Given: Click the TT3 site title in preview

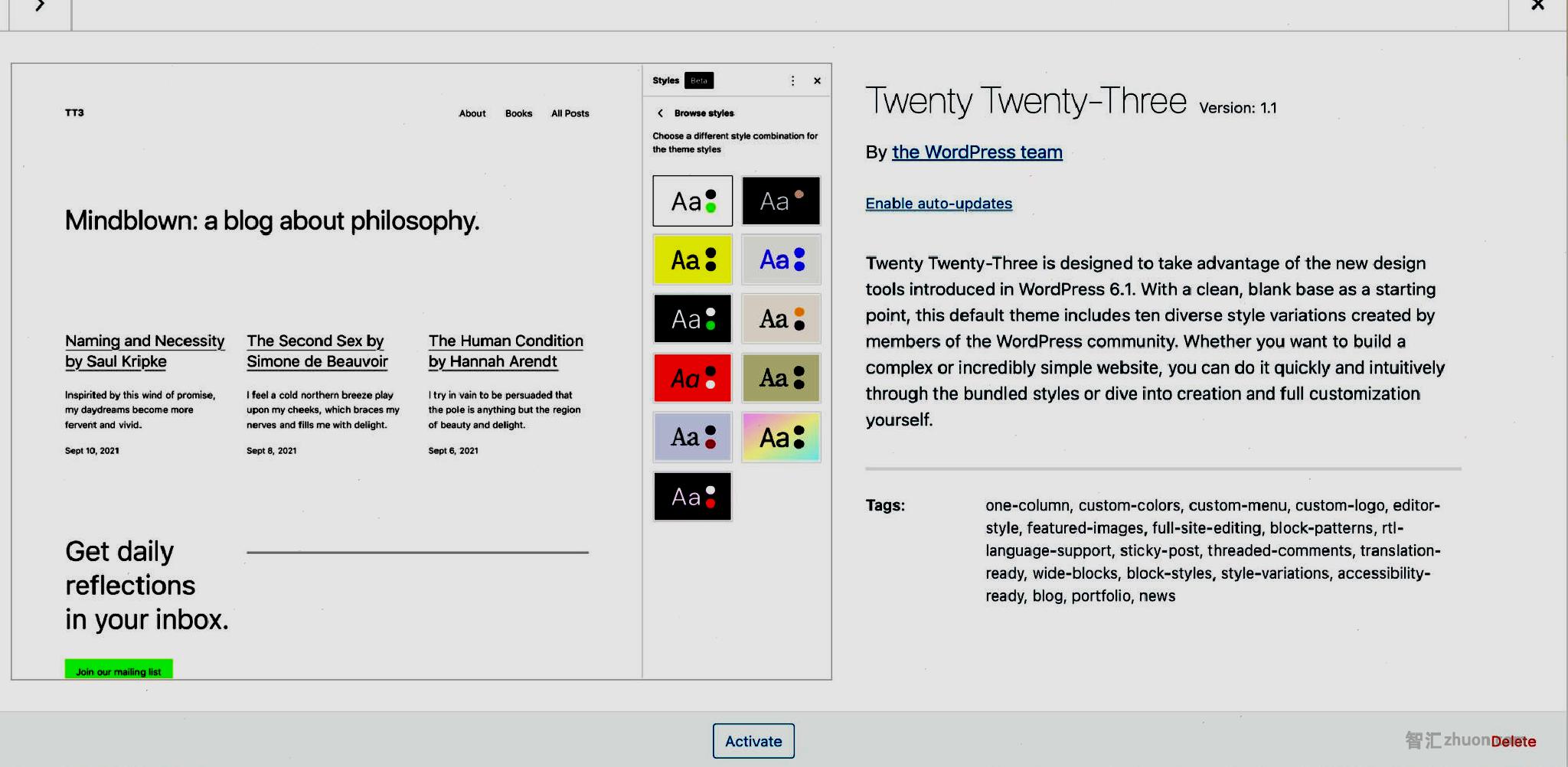Looking at the screenshot, I should click(x=74, y=113).
